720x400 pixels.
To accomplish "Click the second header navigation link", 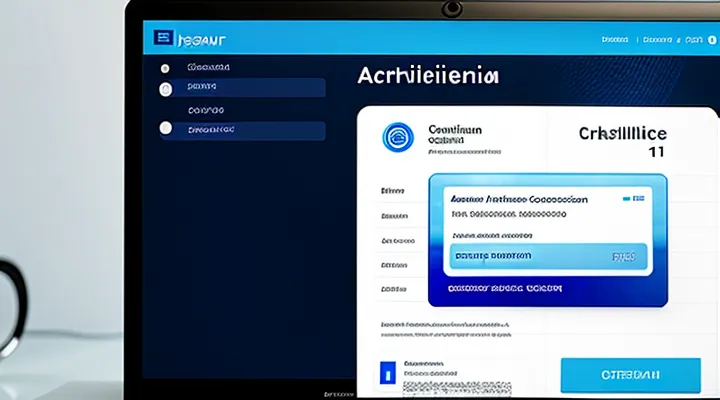I will point(658,41).
